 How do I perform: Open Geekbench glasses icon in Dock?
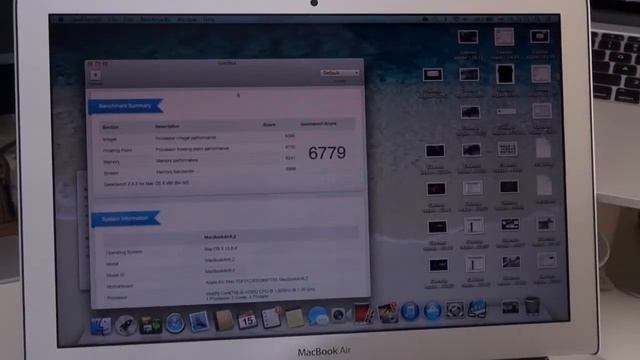(477, 309)
